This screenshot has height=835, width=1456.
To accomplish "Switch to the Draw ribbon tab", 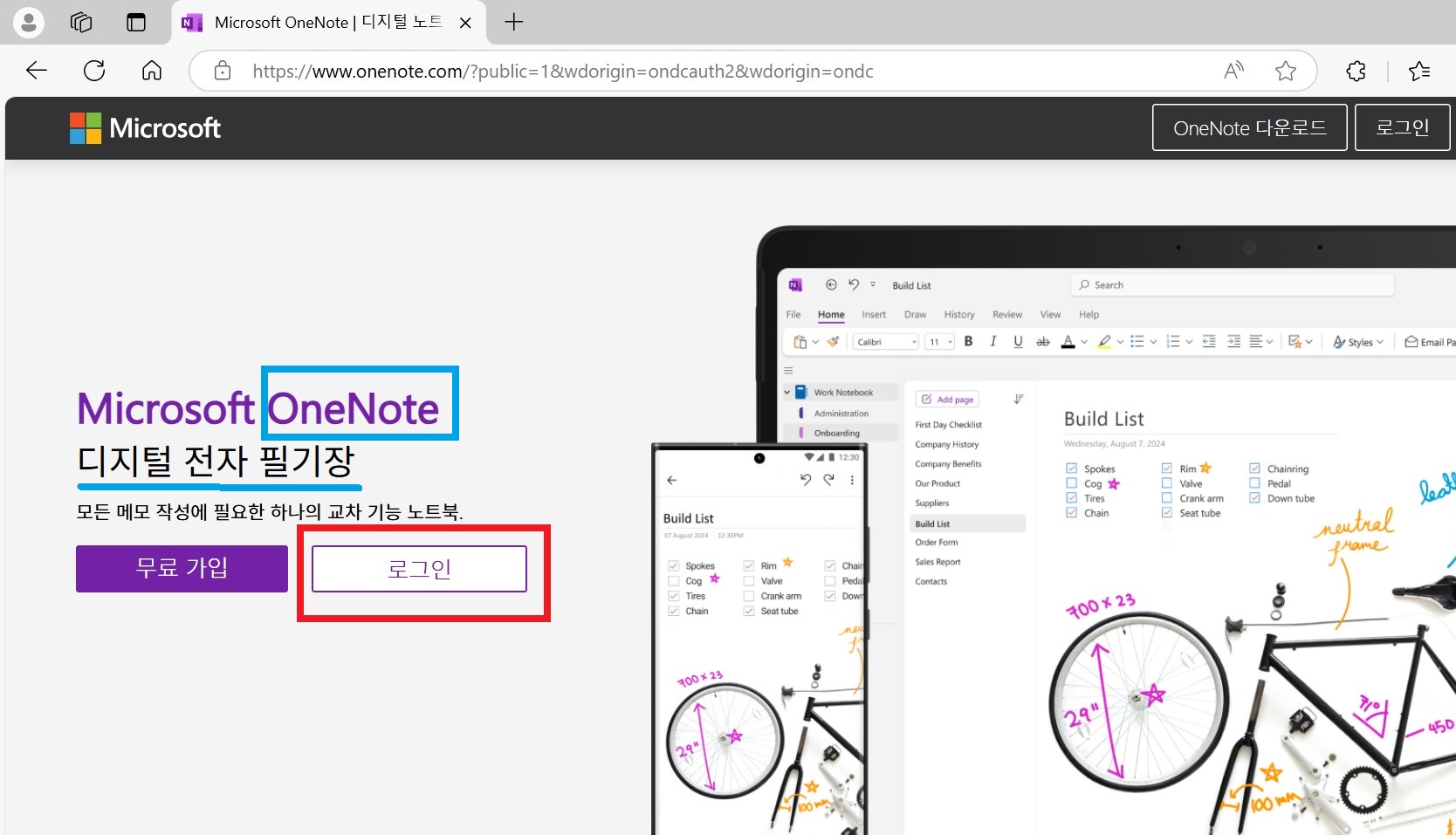I will click(915, 314).
